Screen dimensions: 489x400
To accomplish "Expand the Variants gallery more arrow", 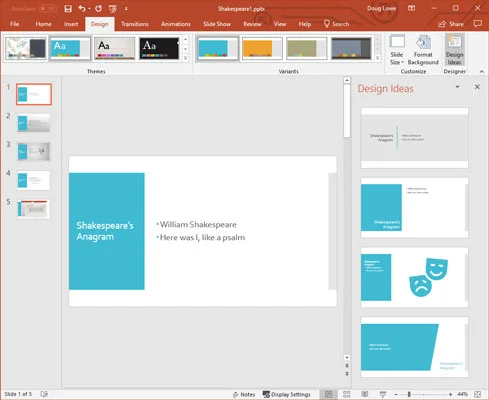I will 378,58.
